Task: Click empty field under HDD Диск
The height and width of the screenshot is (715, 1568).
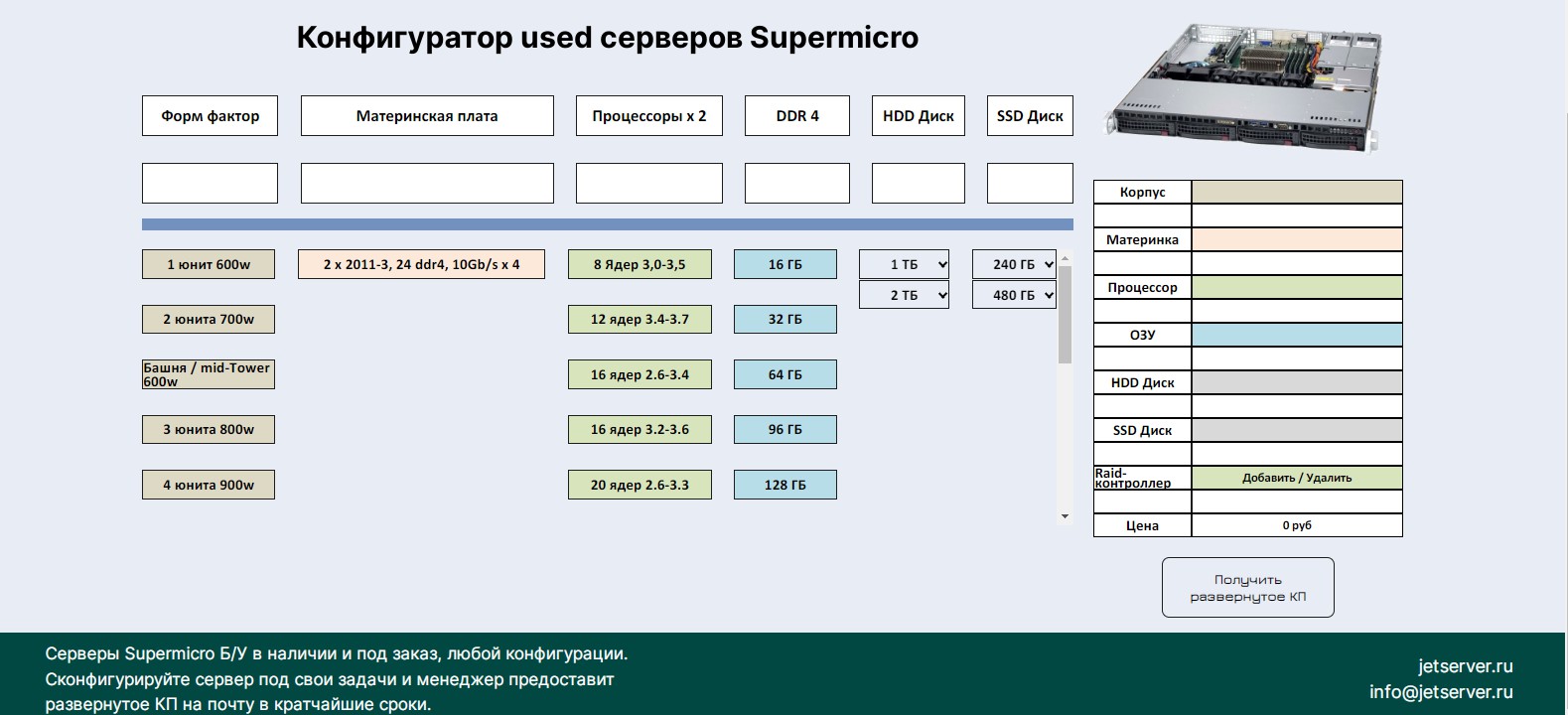Action: [x=919, y=184]
